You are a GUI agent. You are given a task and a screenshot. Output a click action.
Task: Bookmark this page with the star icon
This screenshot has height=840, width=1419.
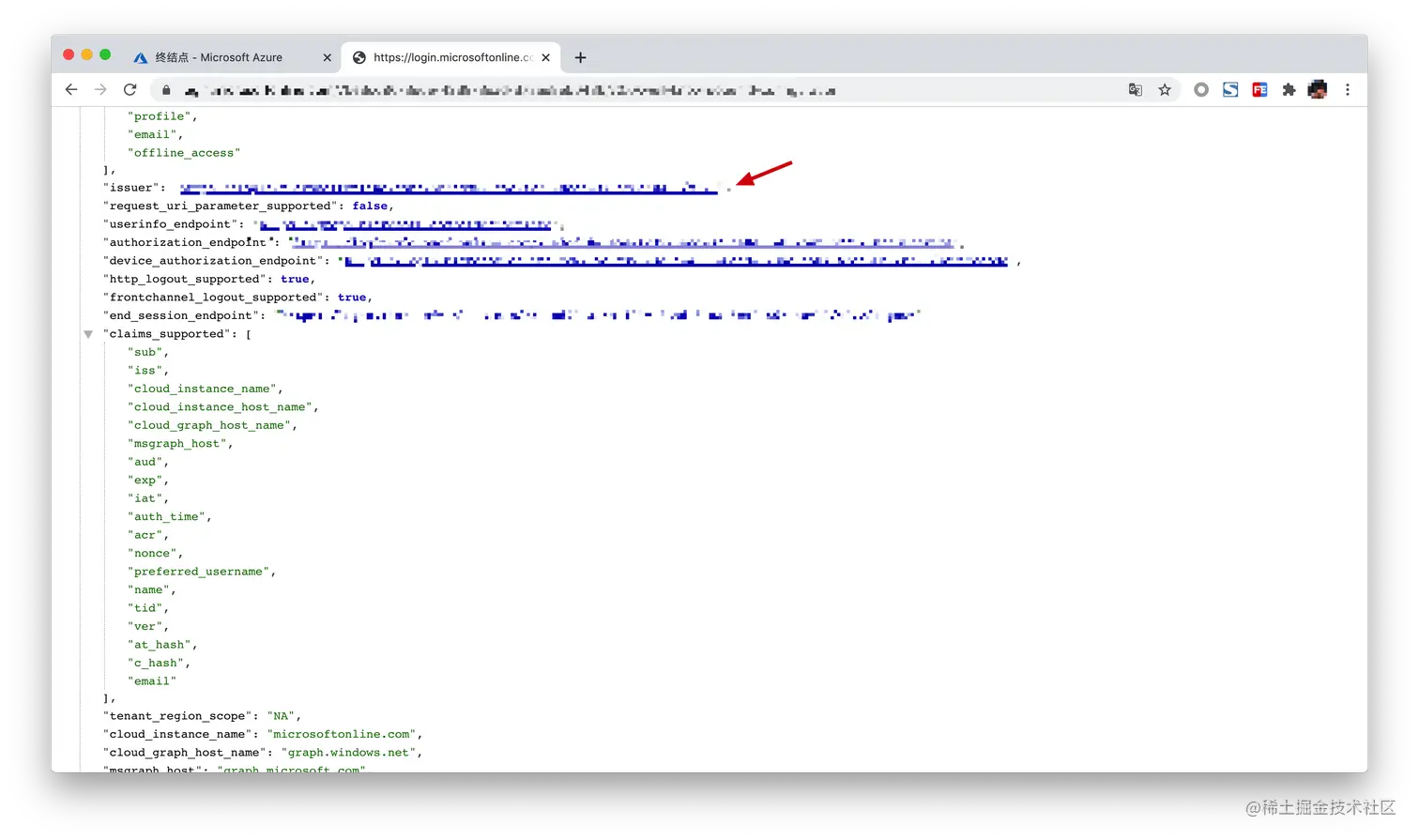tap(1165, 90)
